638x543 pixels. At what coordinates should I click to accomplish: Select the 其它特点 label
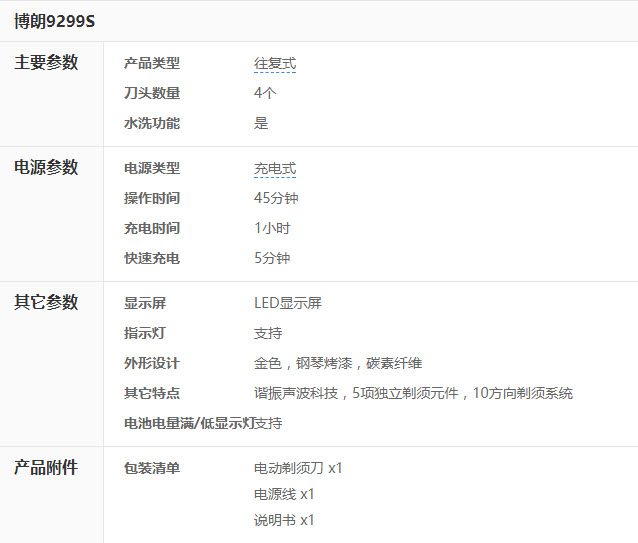click(x=152, y=393)
